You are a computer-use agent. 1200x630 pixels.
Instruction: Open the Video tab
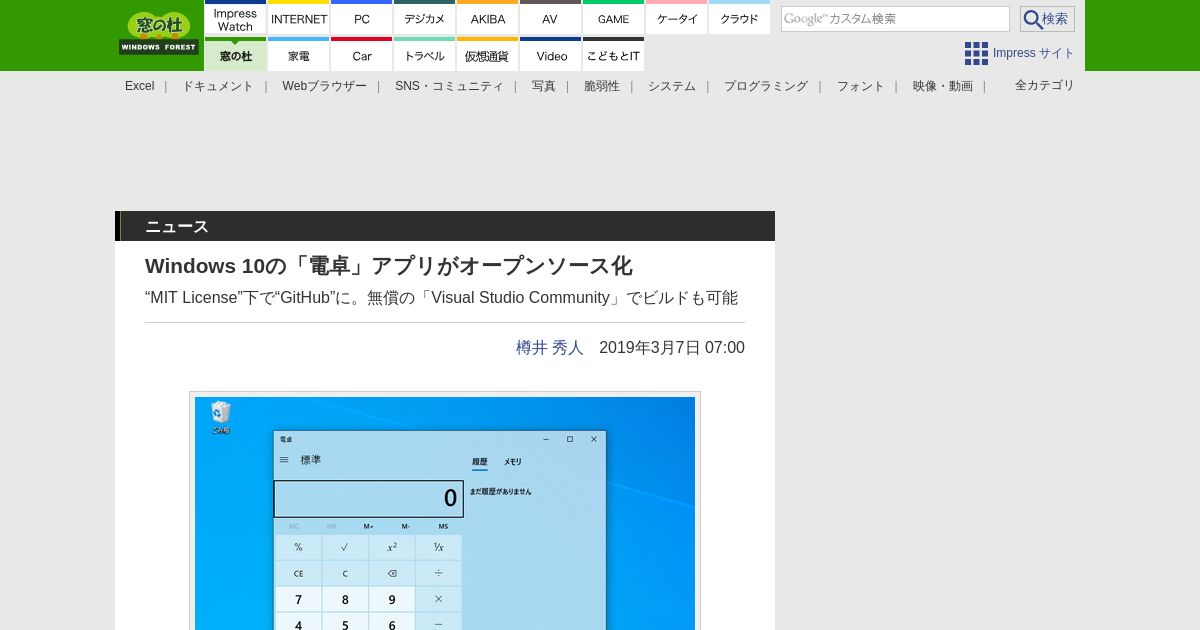pyautogui.click(x=551, y=55)
